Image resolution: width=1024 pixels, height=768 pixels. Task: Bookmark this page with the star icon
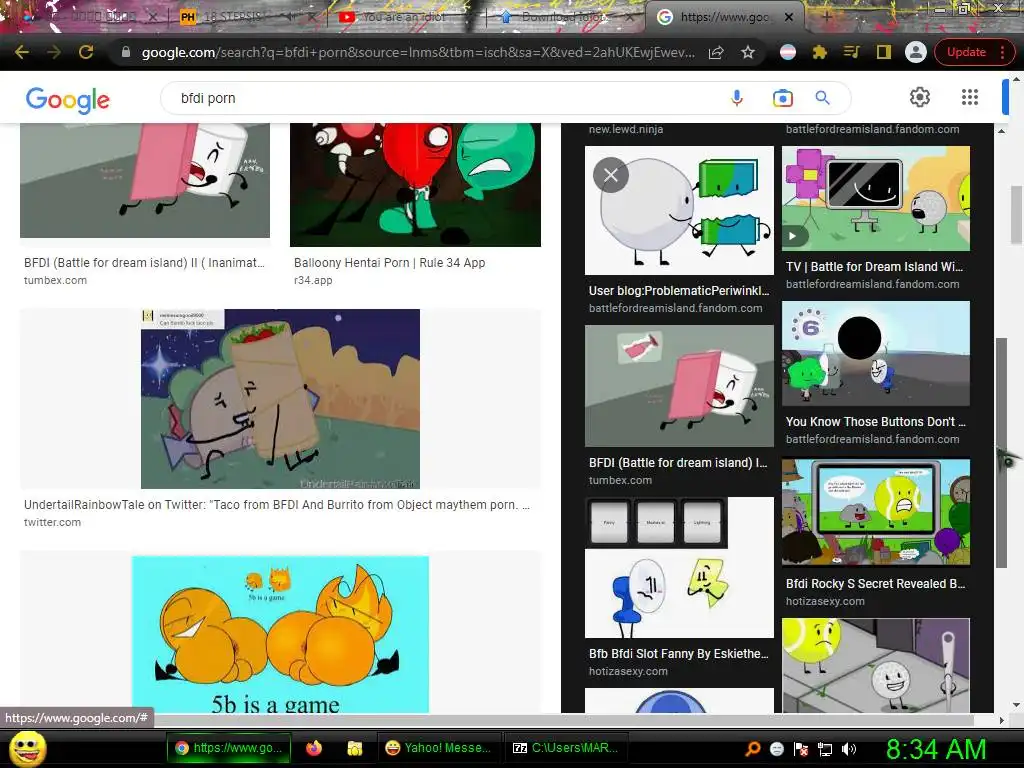(x=748, y=52)
